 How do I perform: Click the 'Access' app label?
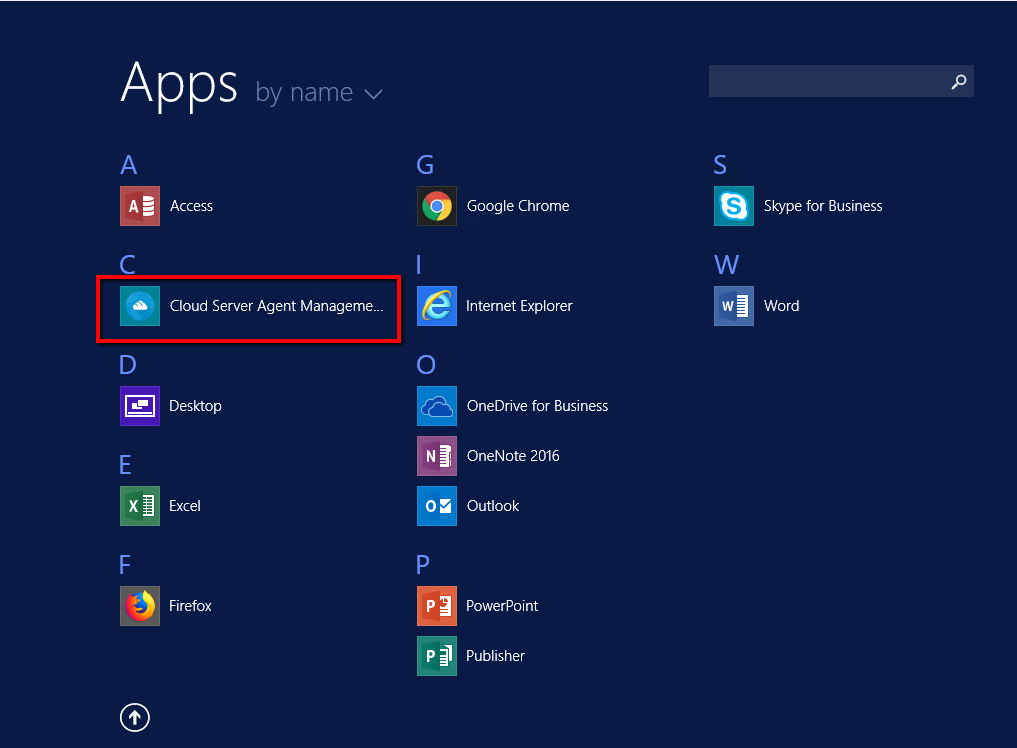tap(191, 206)
